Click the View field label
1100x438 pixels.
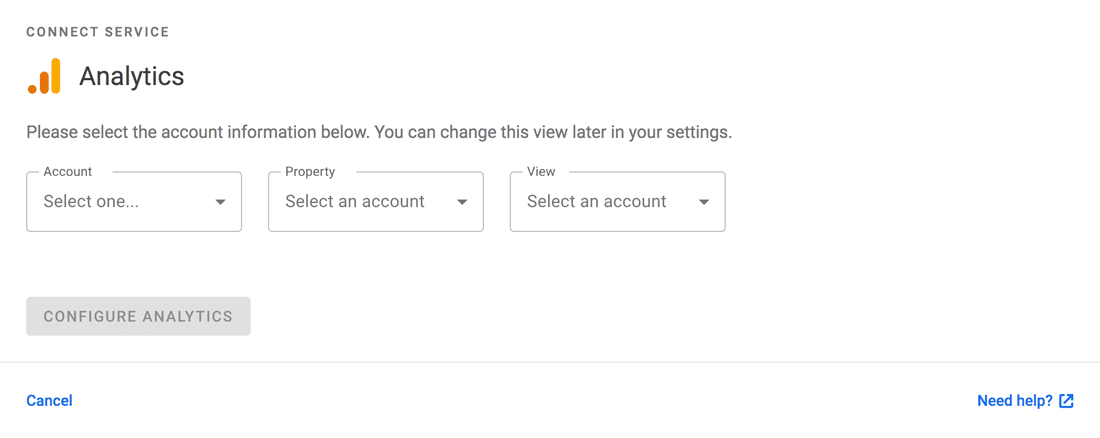541,171
